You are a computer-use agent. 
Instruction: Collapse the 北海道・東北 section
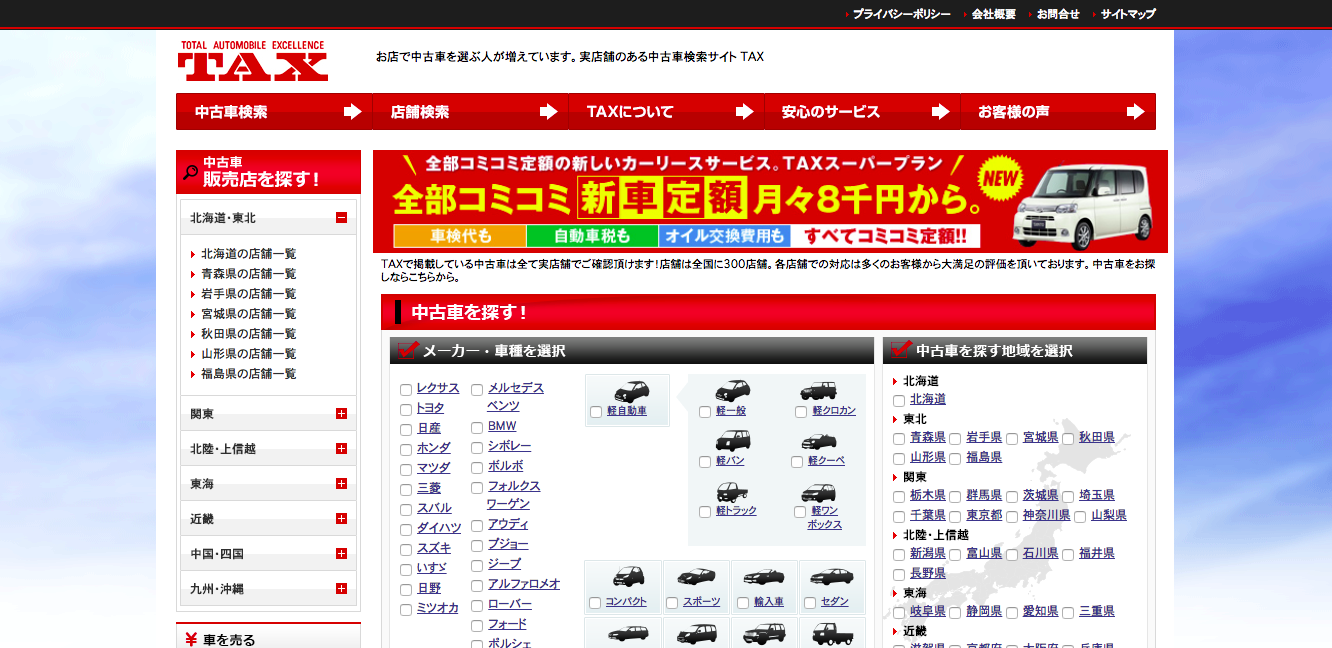(341, 218)
